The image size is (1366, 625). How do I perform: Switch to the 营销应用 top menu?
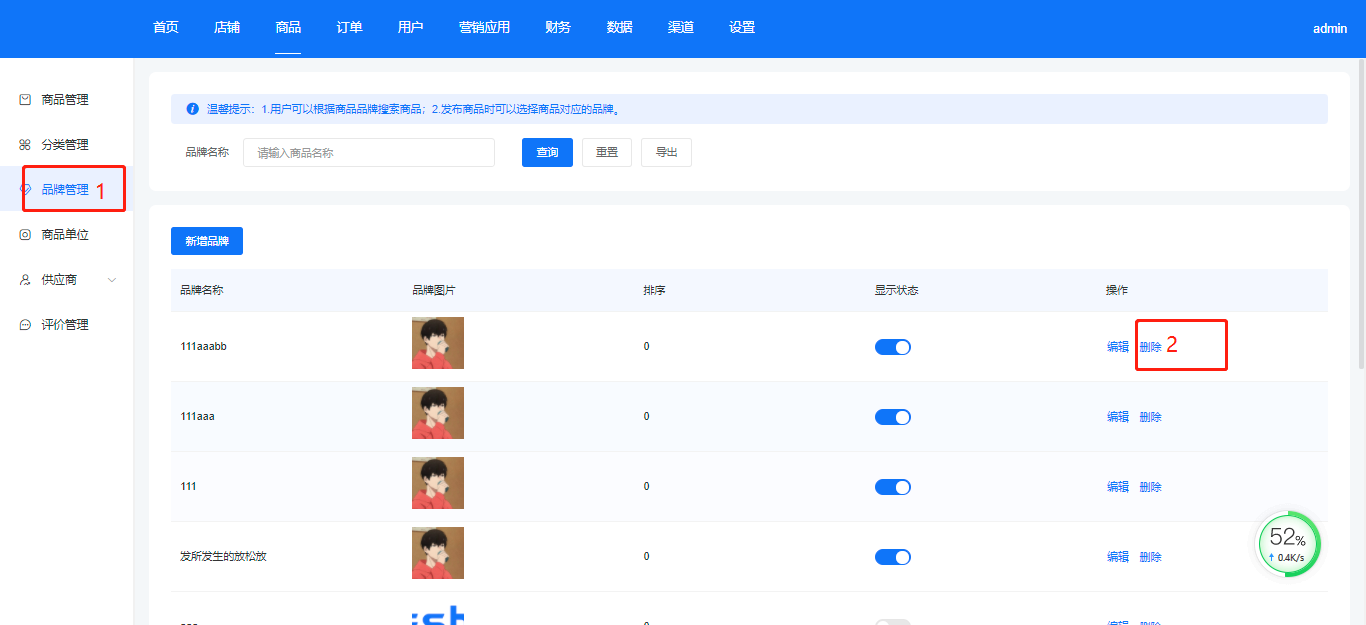click(484, 28)
